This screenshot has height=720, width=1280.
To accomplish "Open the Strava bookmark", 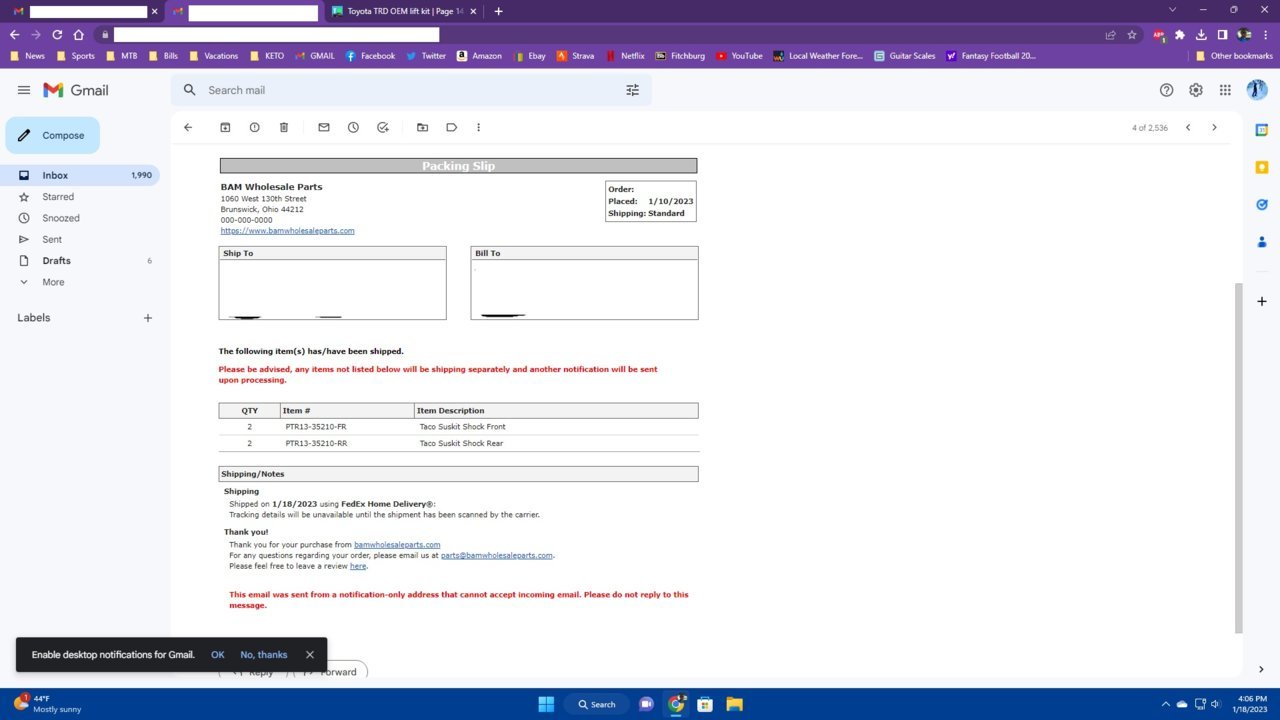I will click(x=575, y=56).
